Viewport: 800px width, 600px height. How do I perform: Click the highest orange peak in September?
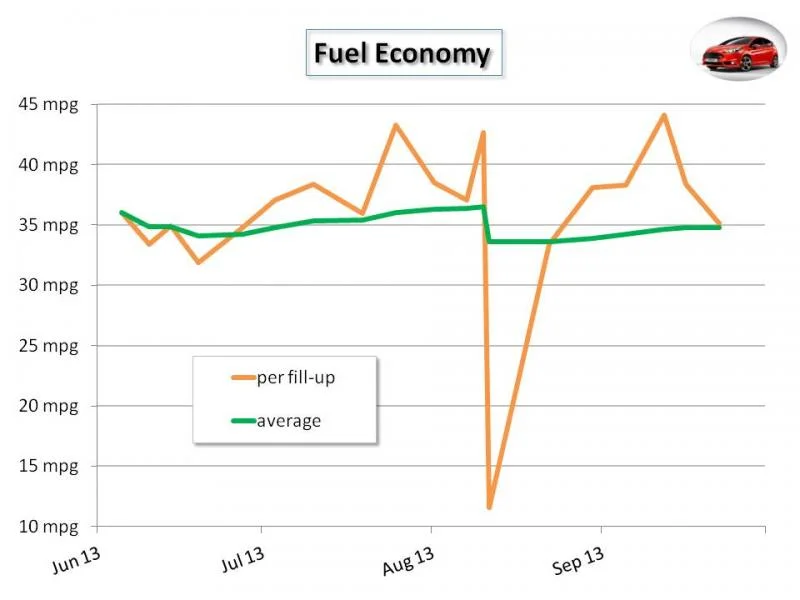[x=664, y=115]
